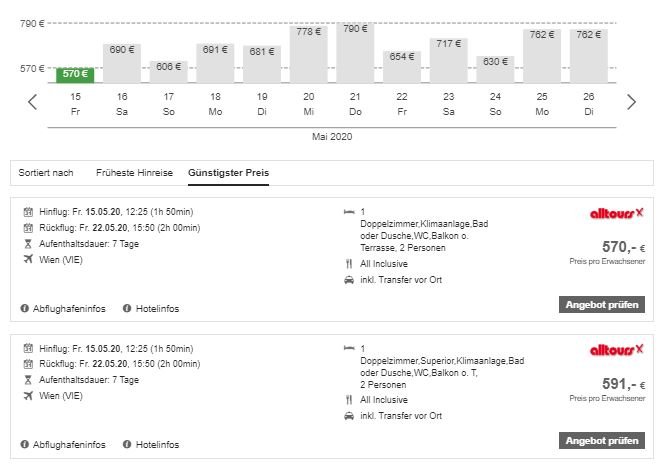Select green 570 € bar for 15 Fr

pyautogui.click(x=75, y=75)
